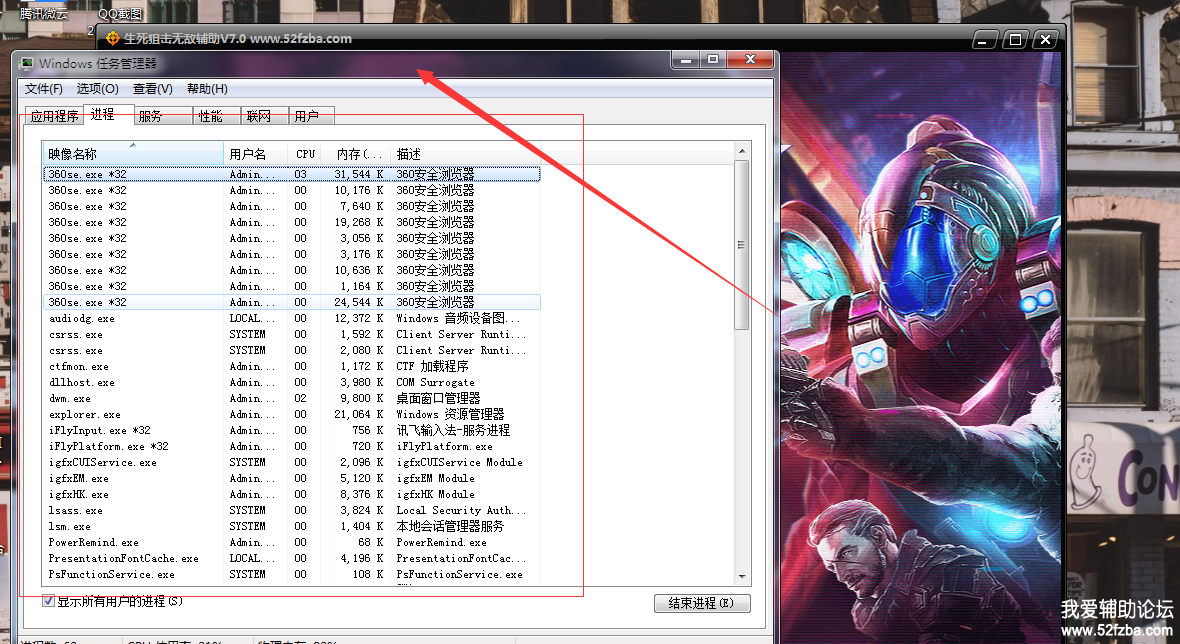Select 360se.exe process using 24,544 K
The height and width of the screenshot is (644, 1180).
click(292, 302)
